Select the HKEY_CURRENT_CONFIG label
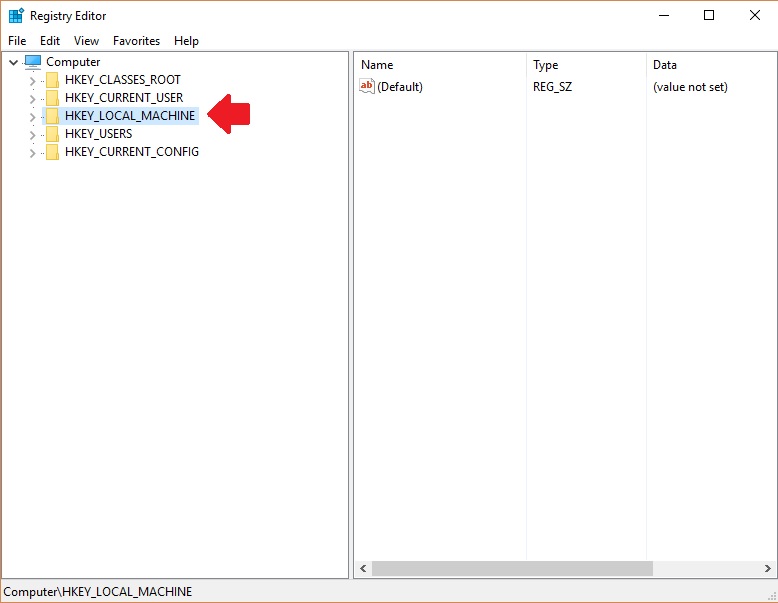The height and width of the screenshot is (603, 778). (x=132, y=152)
